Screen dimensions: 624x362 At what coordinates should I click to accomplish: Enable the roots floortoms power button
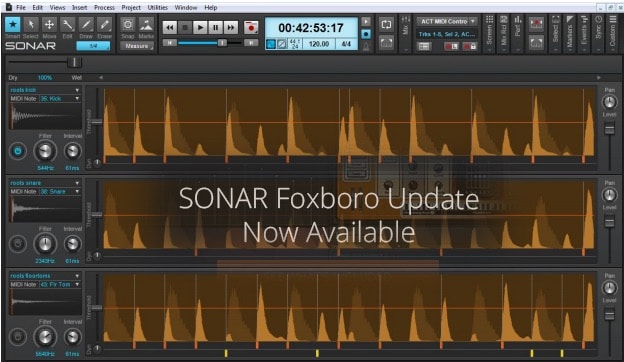pos(18,337)
